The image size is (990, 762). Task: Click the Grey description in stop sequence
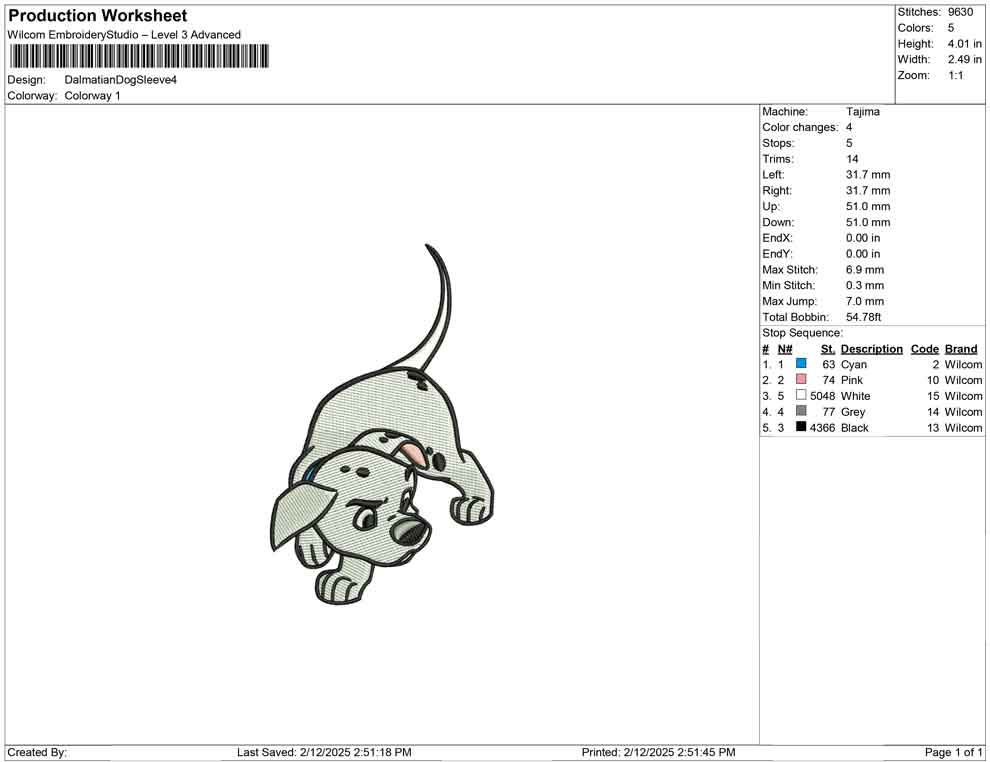853,412
